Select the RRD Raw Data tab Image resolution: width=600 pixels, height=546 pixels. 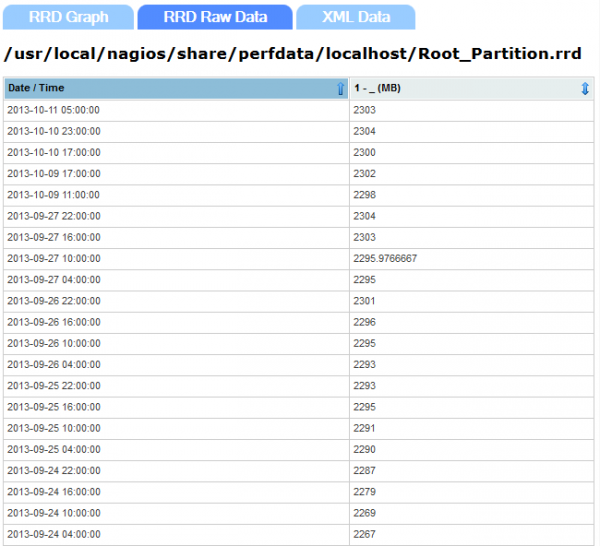(x=215, y=17)
